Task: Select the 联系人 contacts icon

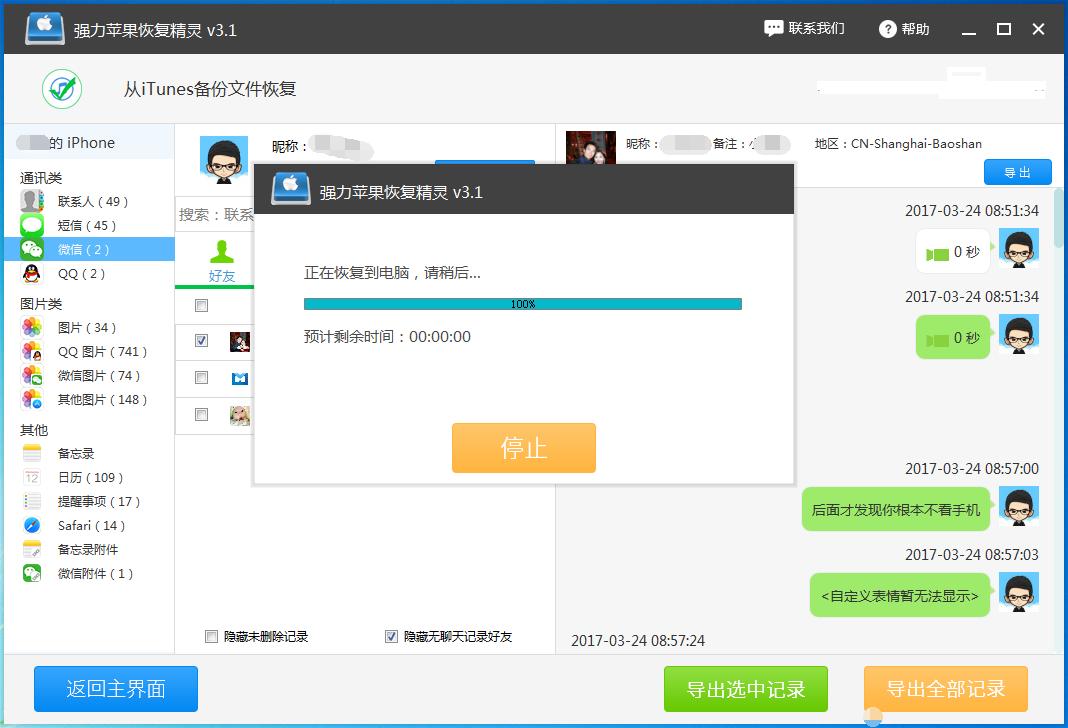Action: coord(30,200)
